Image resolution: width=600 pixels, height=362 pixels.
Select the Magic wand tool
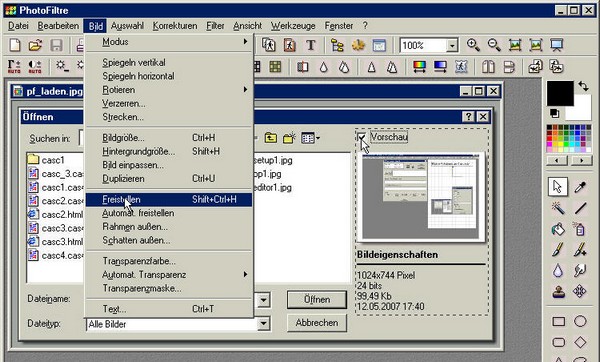pyautogui.click(x=558, y=208)
